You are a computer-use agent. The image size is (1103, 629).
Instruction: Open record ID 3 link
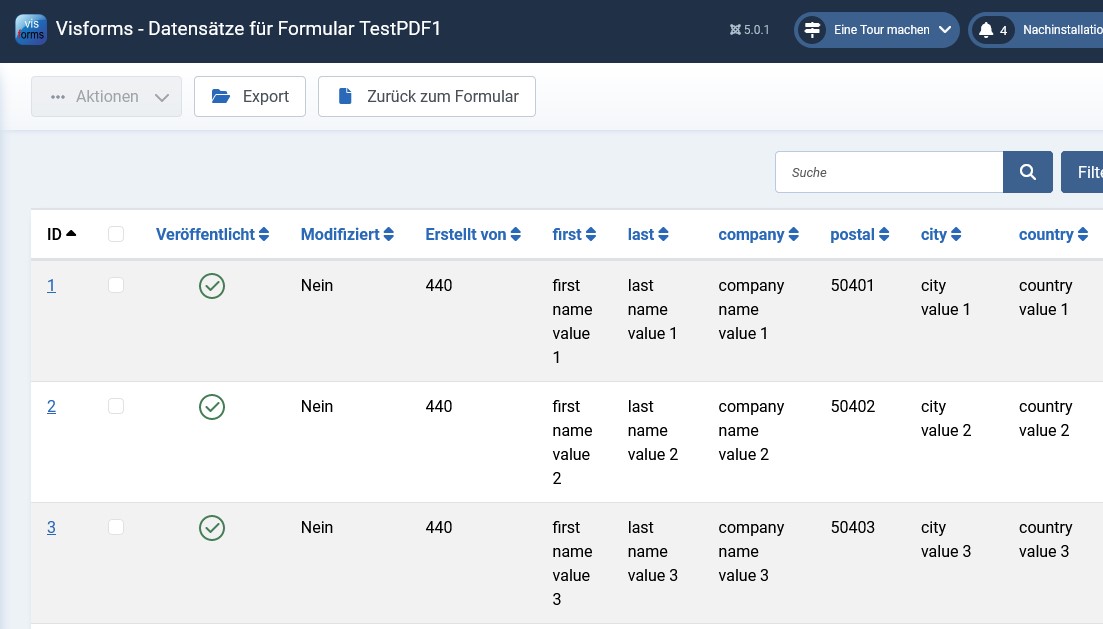(51, 528)
